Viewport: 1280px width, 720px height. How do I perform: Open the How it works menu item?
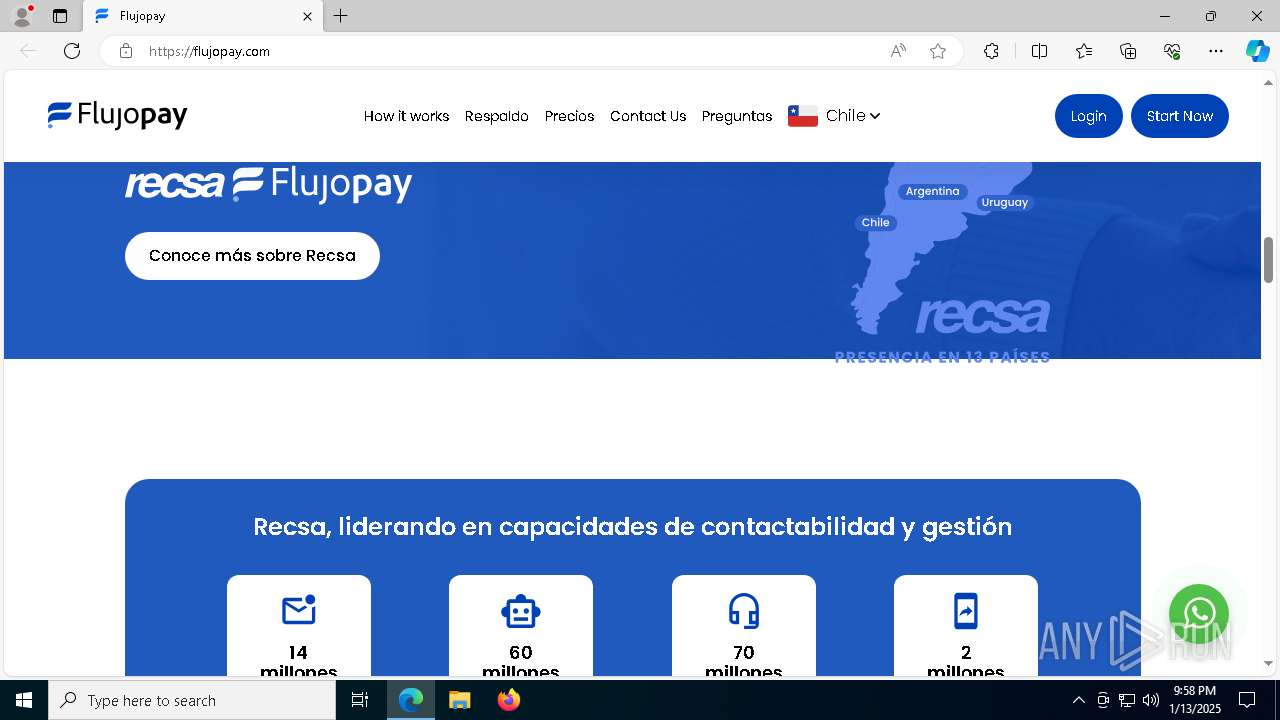tap(406, 116)
